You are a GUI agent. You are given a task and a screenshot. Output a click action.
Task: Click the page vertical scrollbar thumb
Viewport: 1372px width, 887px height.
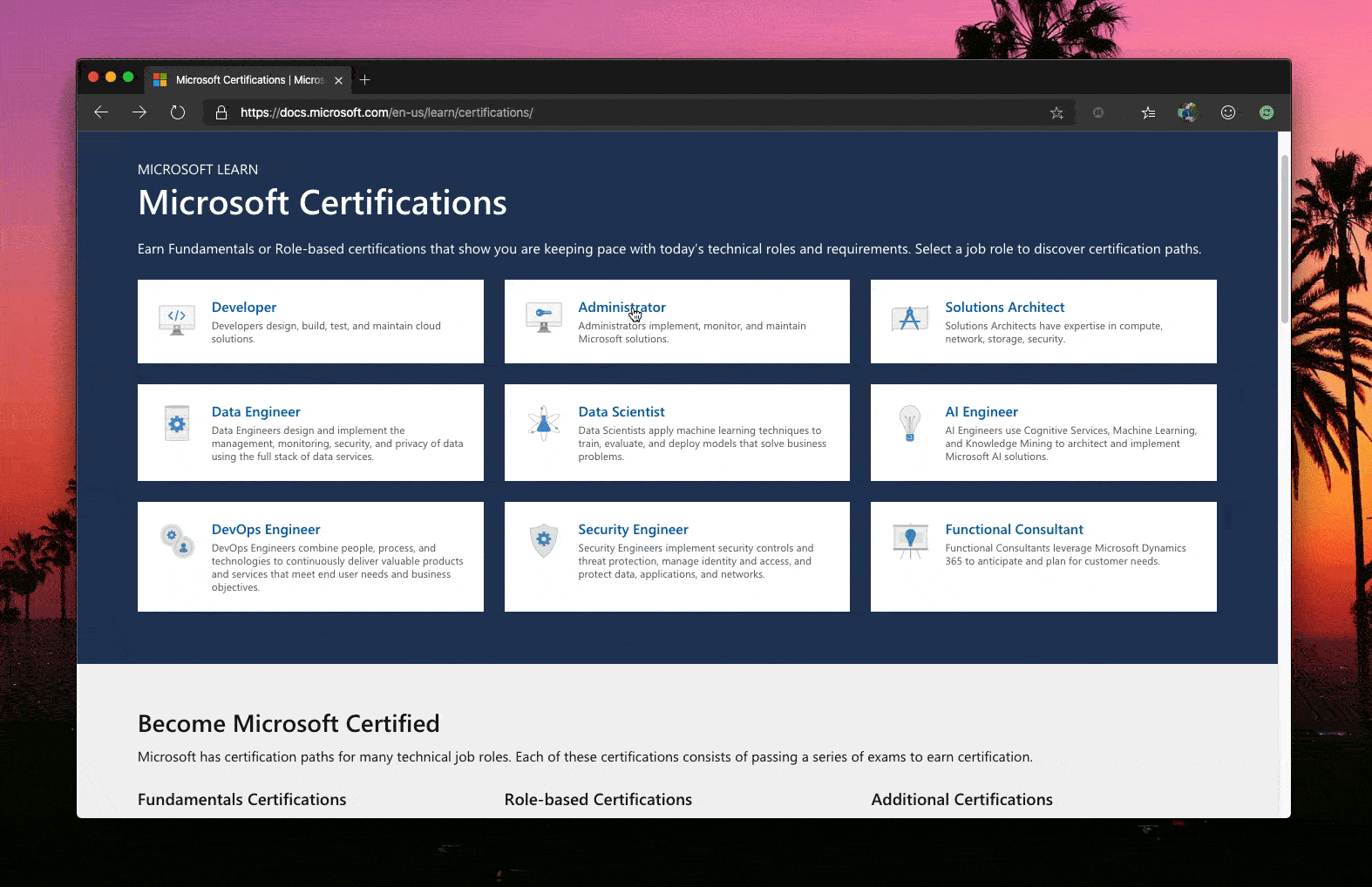click(1284, 240)
